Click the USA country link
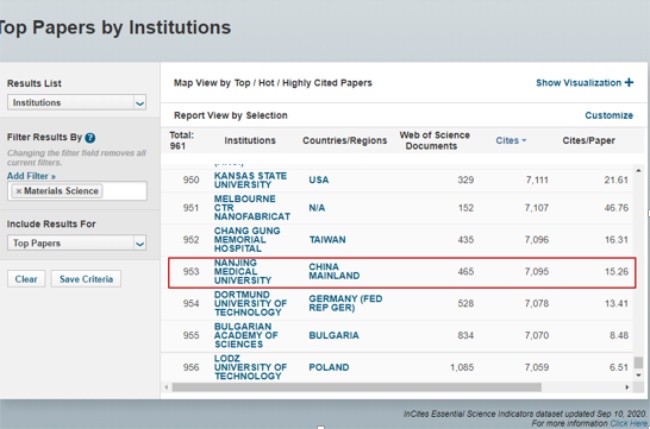Viewport: 650px width, 429px height. [318, 180]
